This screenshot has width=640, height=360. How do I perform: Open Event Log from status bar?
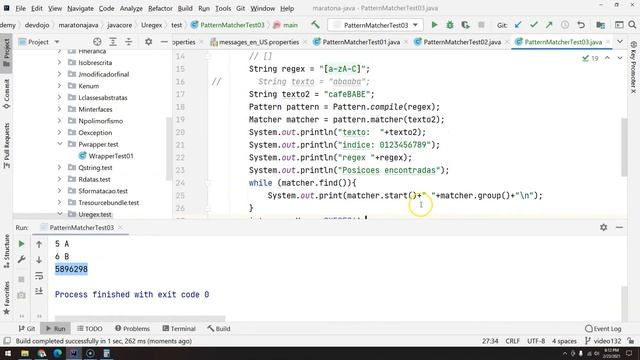pyautogui.click(x=603, y=329)
